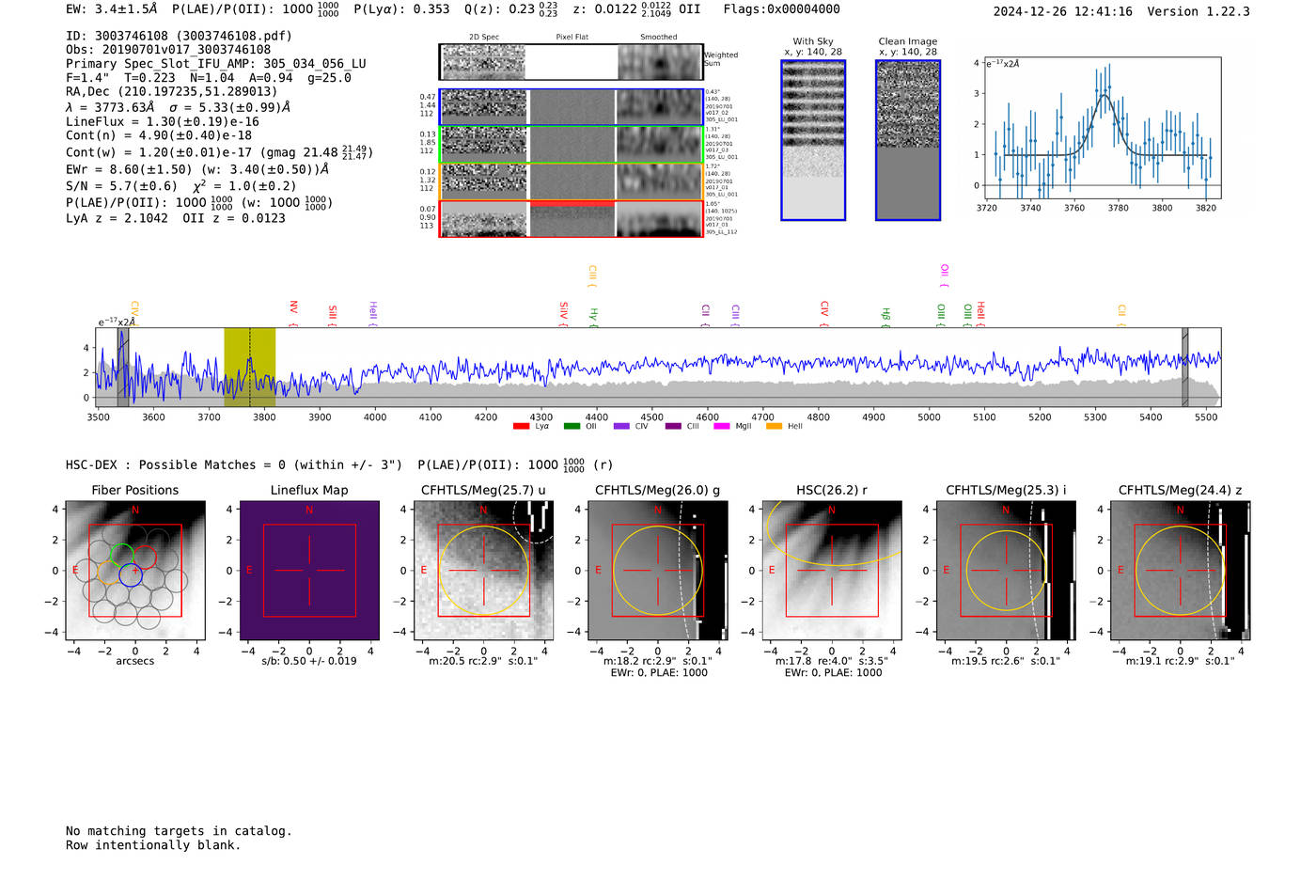Click the 'Pixel Flat' column header
This screenshot has width=1316, height=896.
coord(572,38)
